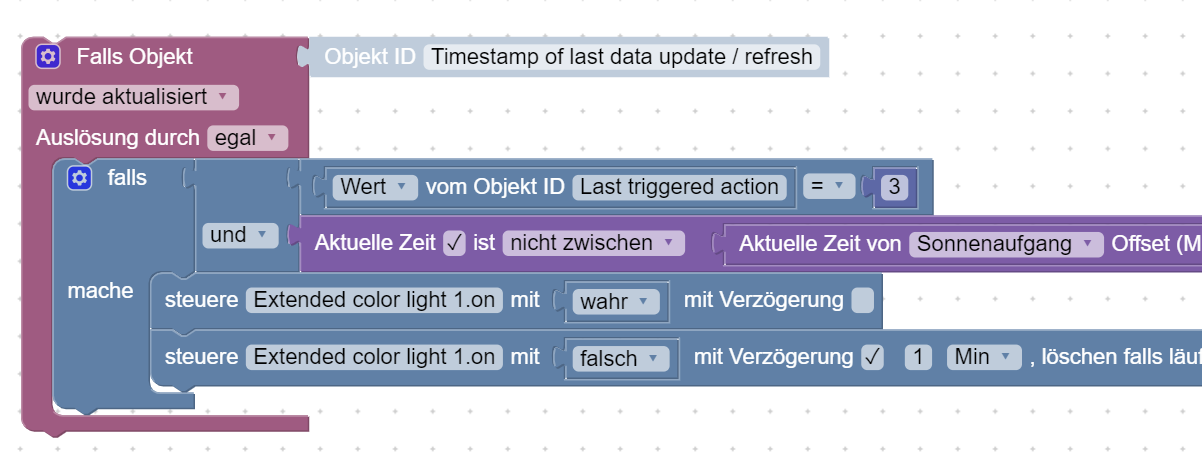Click the Last triggered action object ID

pos(679,187)
